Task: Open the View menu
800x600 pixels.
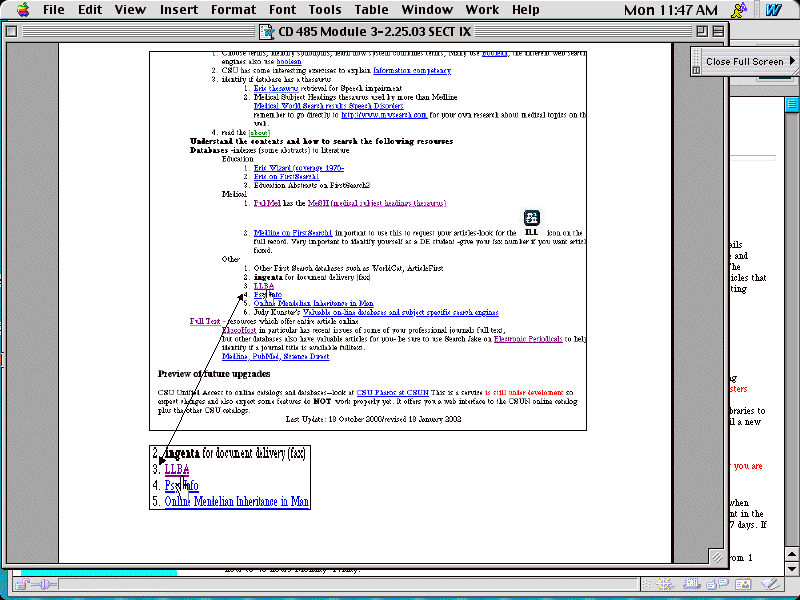Action: click(130, 10)
